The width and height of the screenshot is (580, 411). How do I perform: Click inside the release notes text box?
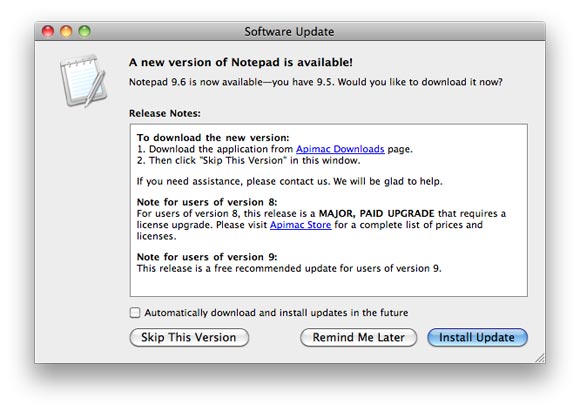tap(328, 210)
